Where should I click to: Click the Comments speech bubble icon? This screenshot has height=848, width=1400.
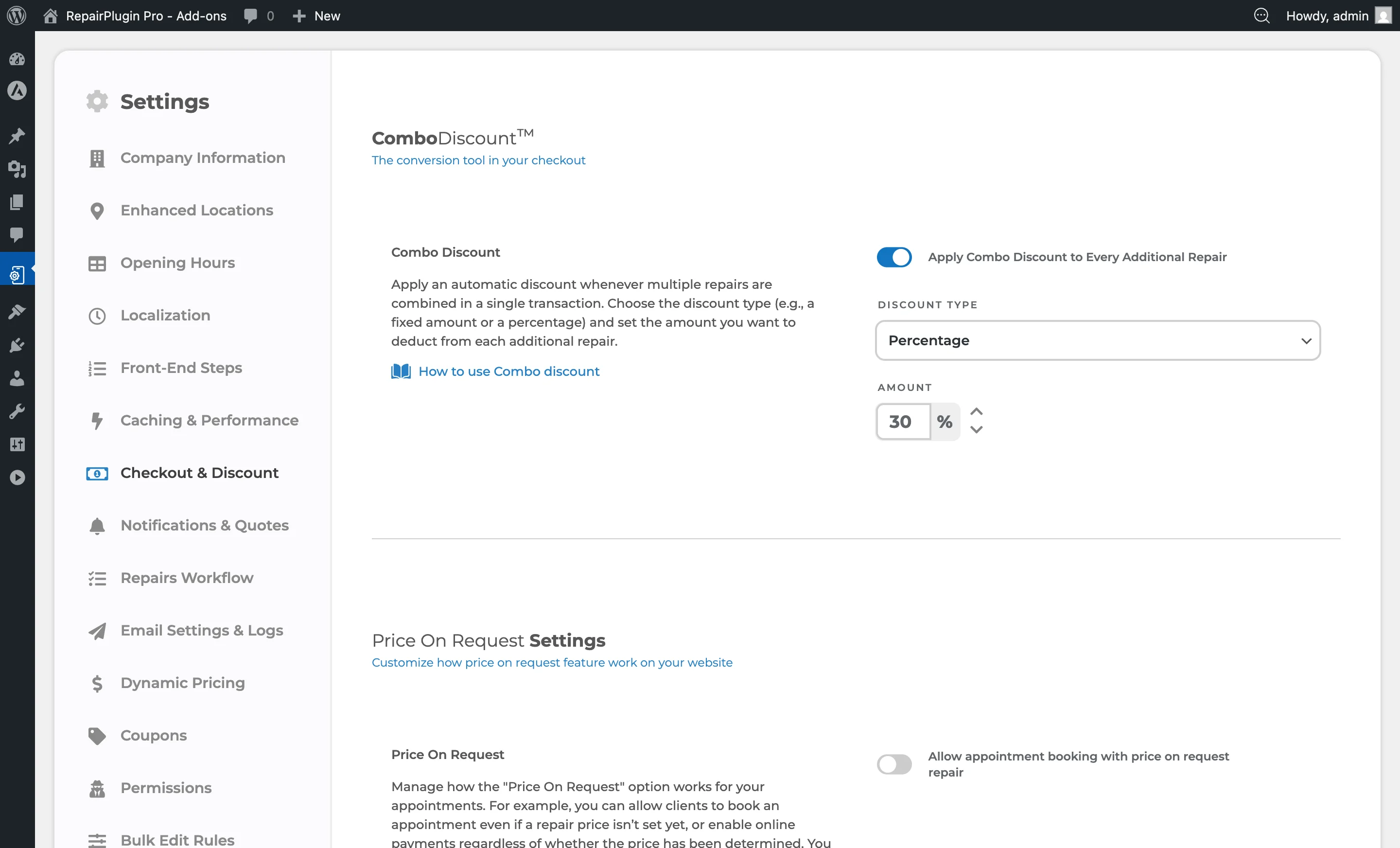17,235
